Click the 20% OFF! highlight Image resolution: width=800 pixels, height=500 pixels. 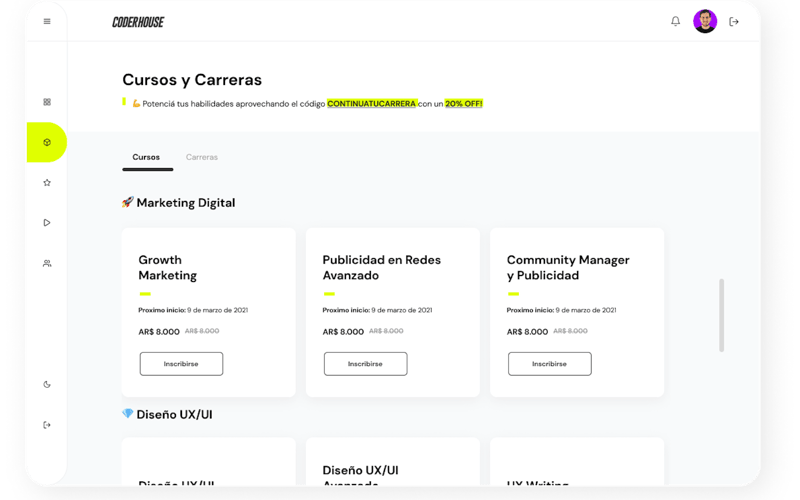tap(463, 104)
